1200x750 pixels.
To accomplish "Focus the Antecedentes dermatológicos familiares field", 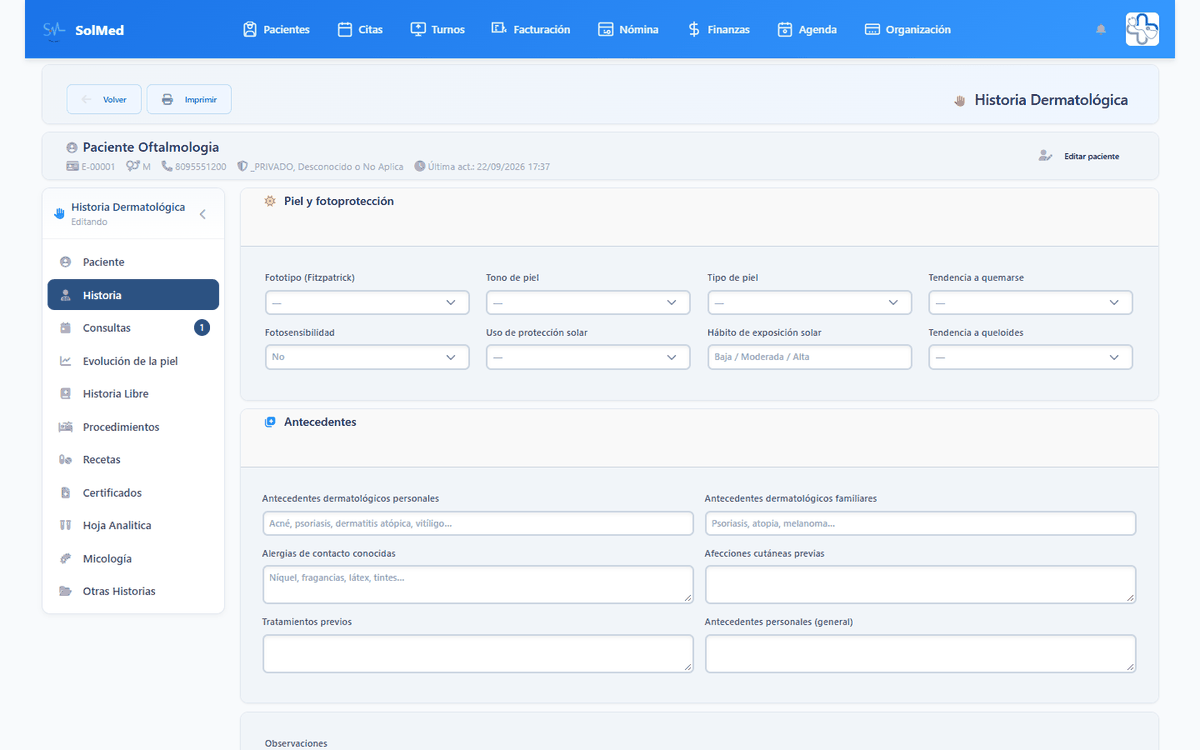I will pyautogui.click(x=920, y=523).
